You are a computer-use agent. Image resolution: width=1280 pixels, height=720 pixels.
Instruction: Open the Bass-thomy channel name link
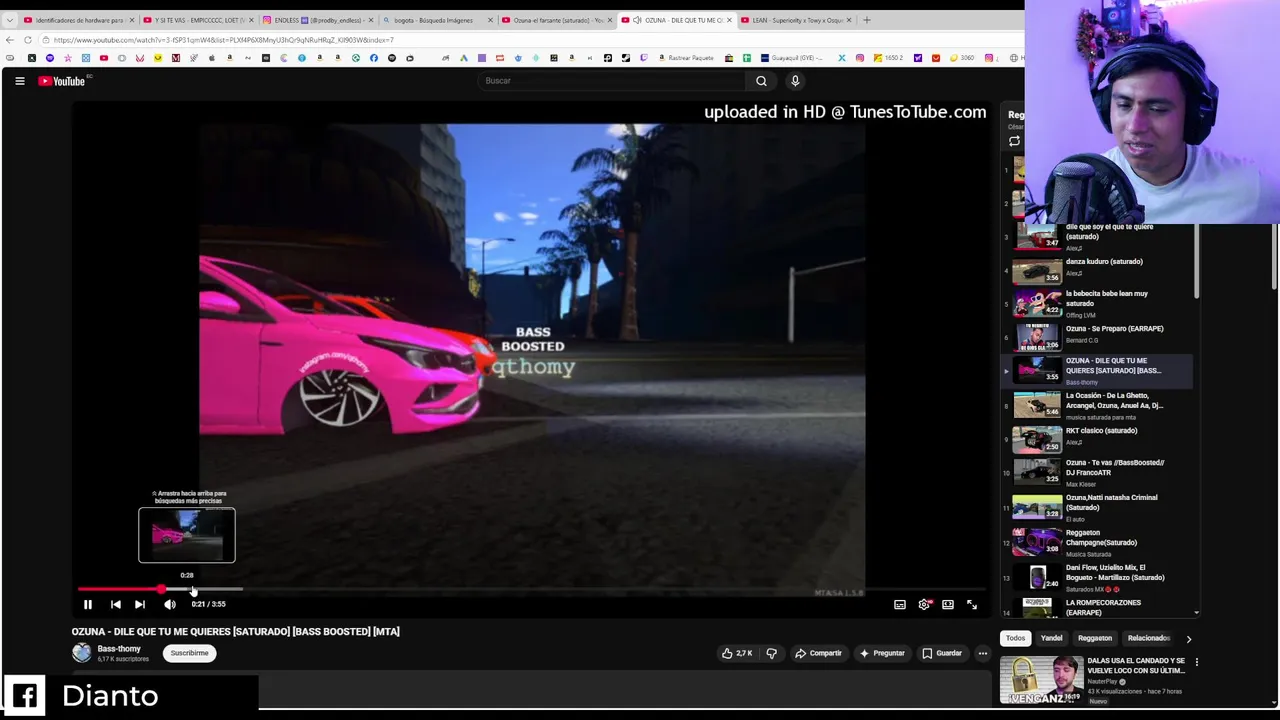coord(119,649)
